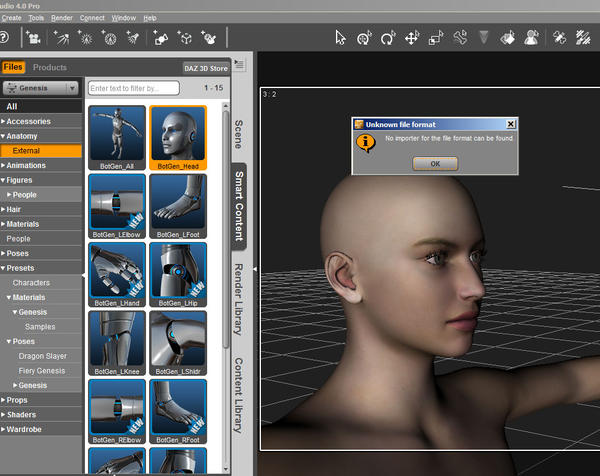The width and height of the screenshot is (600, 476).
Task: Click the content filter text field
Action: pos(133,89)
